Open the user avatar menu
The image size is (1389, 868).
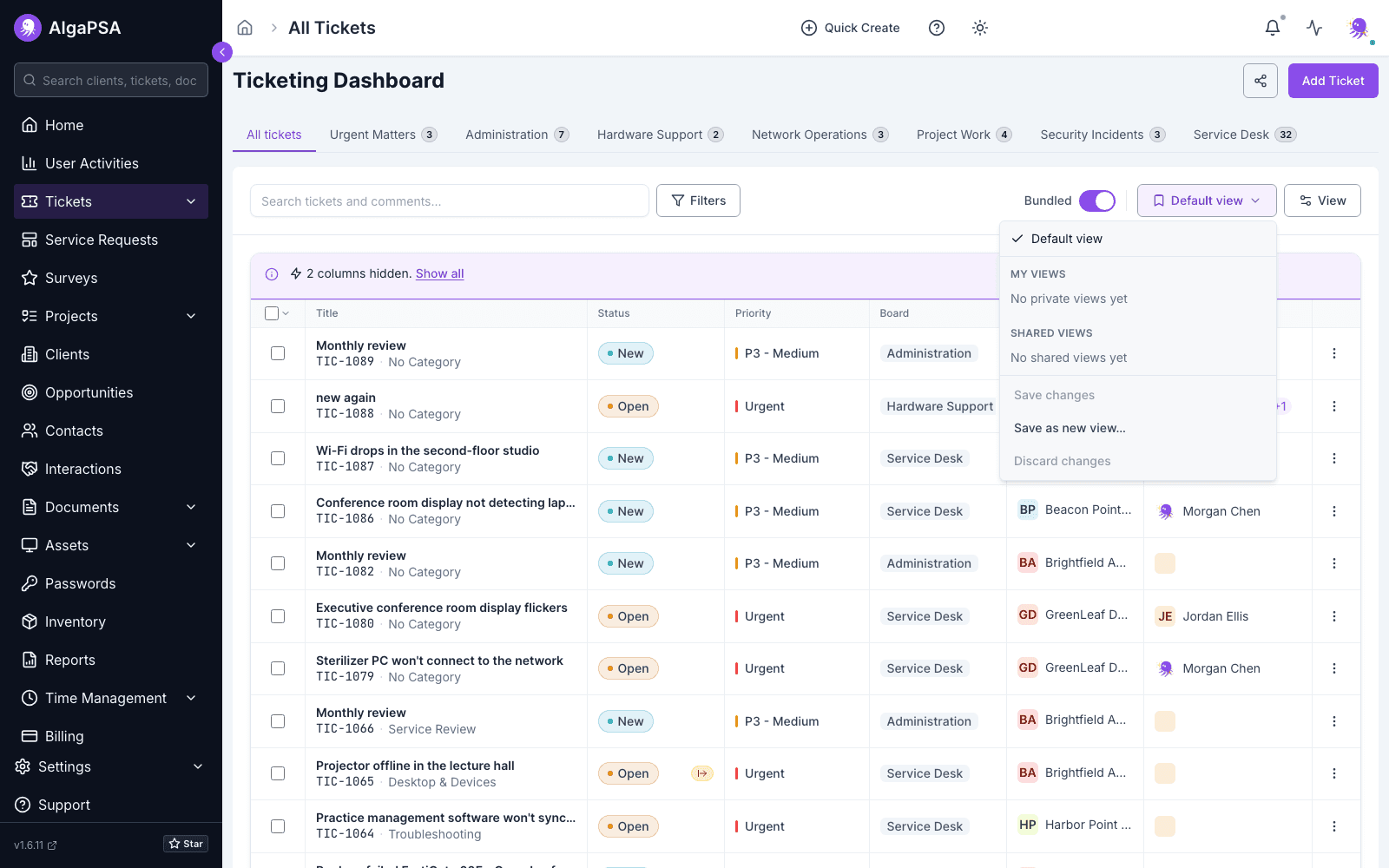1359,28
